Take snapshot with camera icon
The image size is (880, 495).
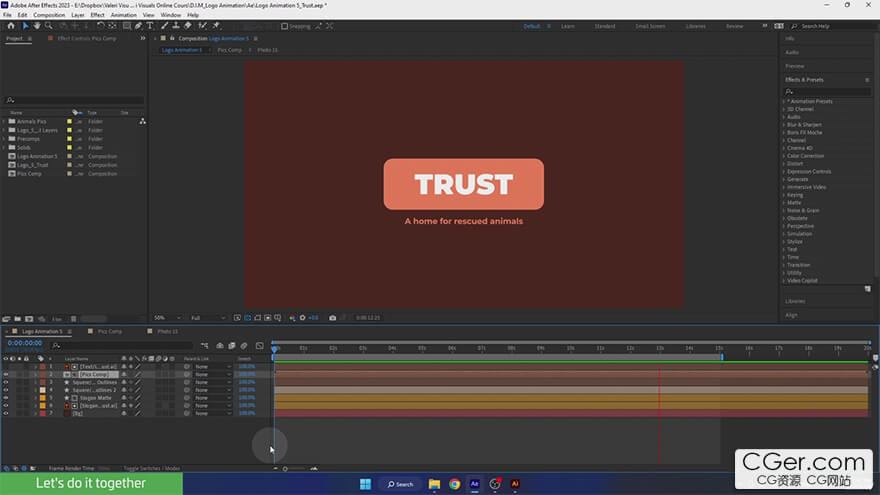click(x=332, y=318)
